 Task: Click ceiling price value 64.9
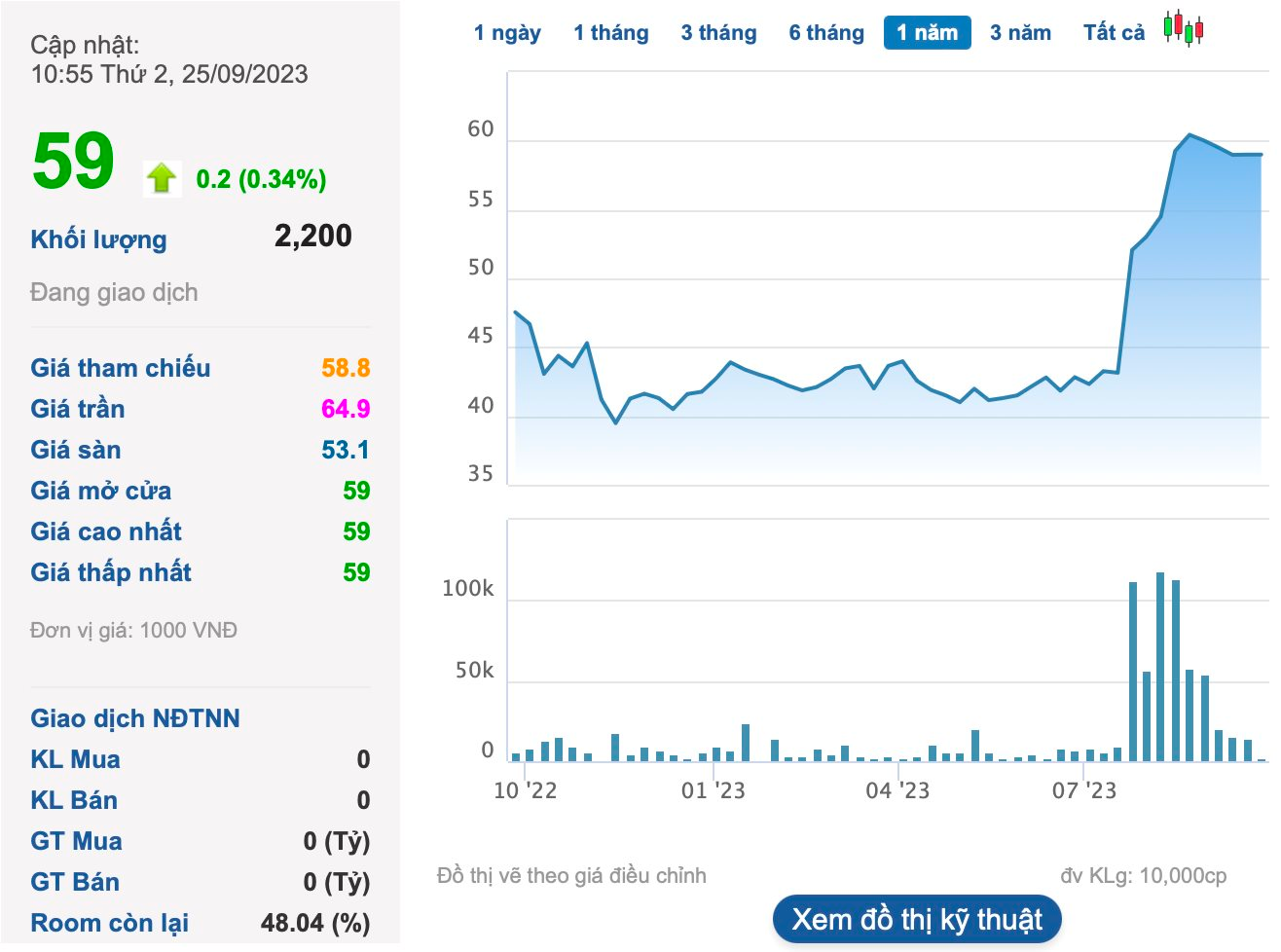point(346,409)
